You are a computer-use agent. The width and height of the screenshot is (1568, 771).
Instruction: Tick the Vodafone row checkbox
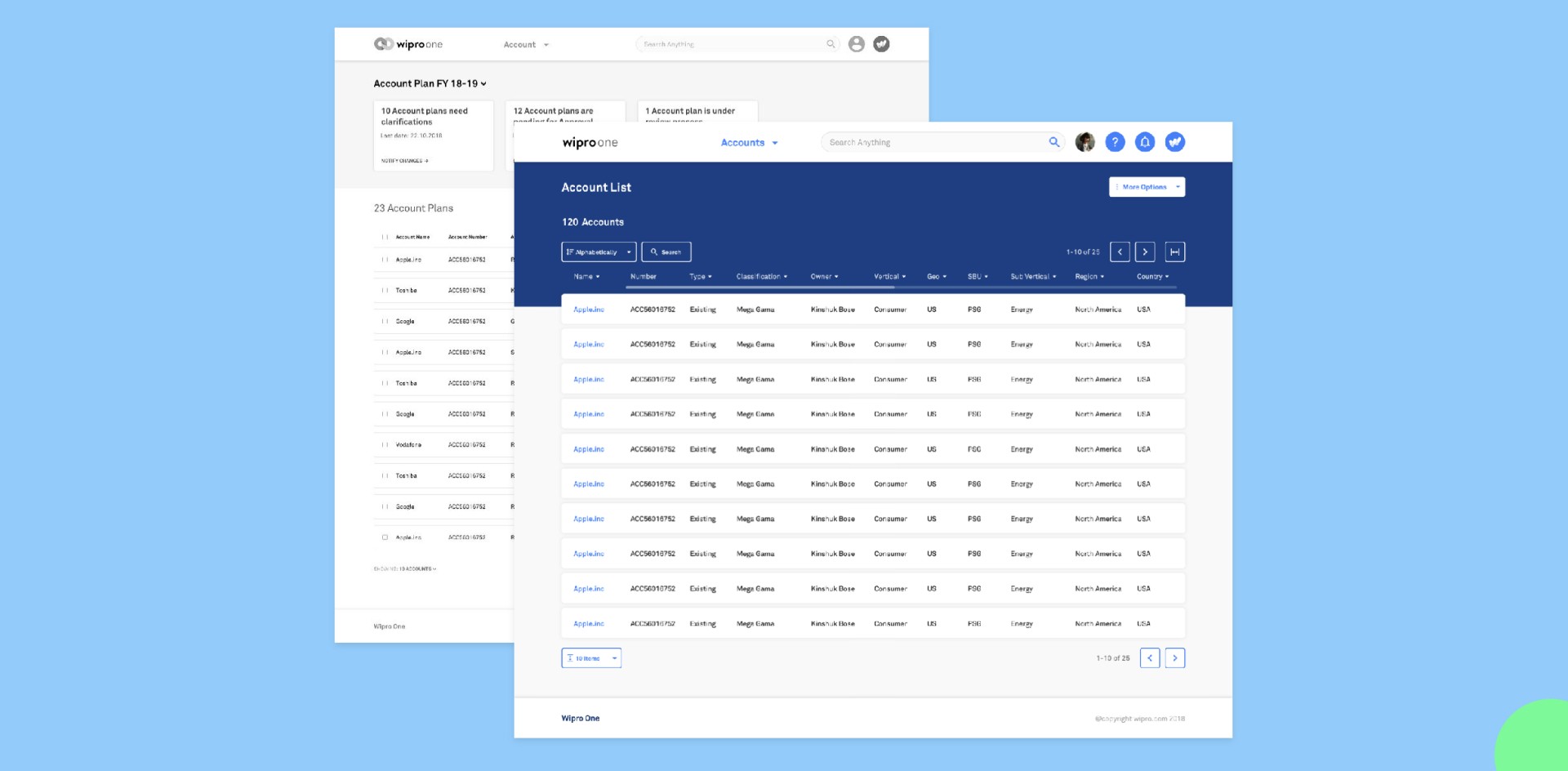click(385, 445)
